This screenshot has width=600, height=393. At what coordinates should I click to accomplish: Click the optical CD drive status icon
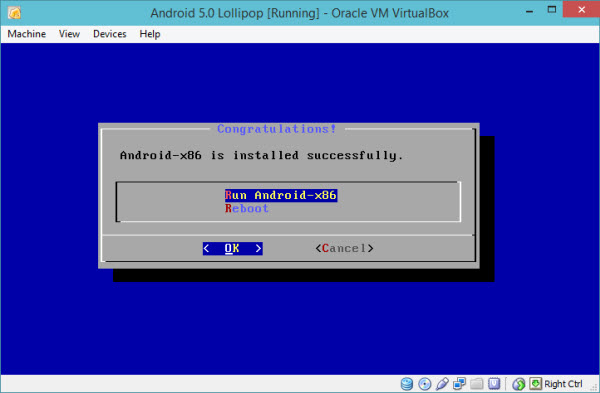424,383
